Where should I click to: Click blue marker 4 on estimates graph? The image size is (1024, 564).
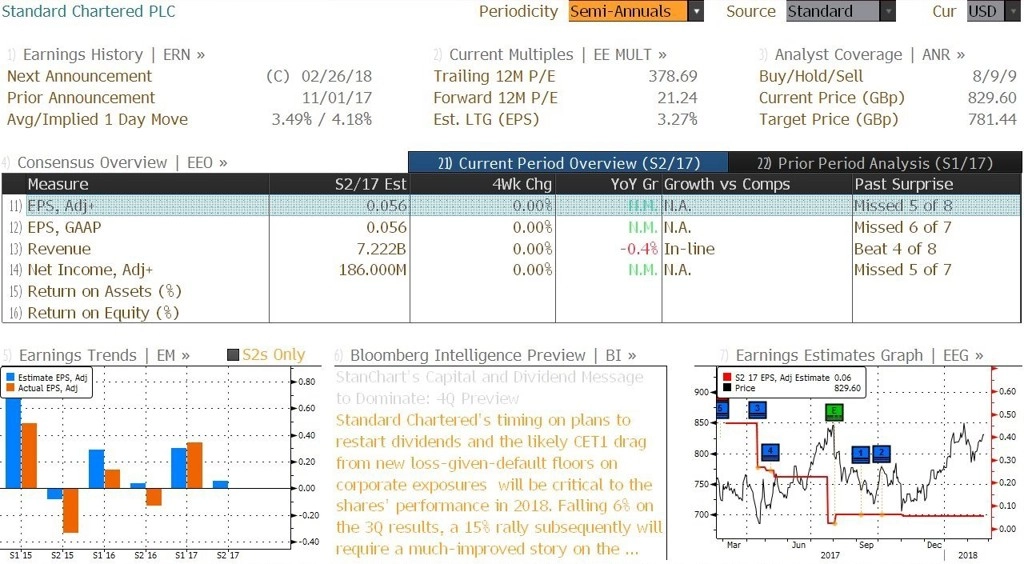770,451
